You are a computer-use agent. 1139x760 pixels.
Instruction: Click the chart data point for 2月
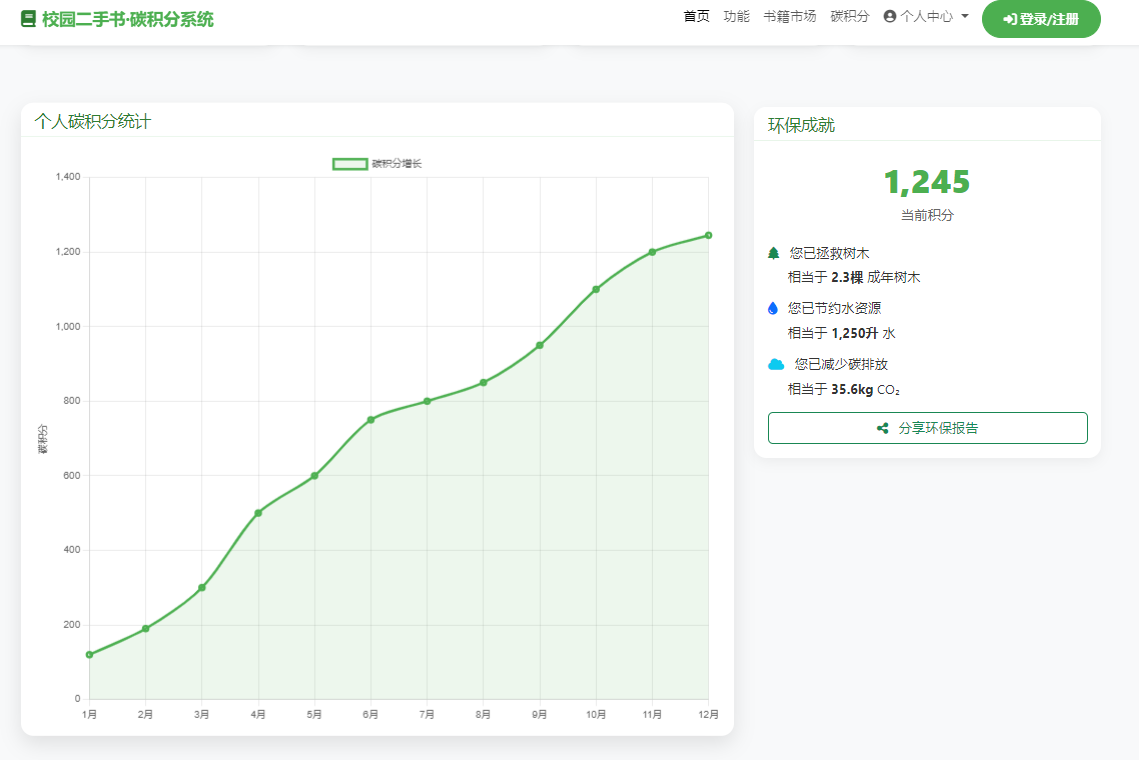point(145,628)
